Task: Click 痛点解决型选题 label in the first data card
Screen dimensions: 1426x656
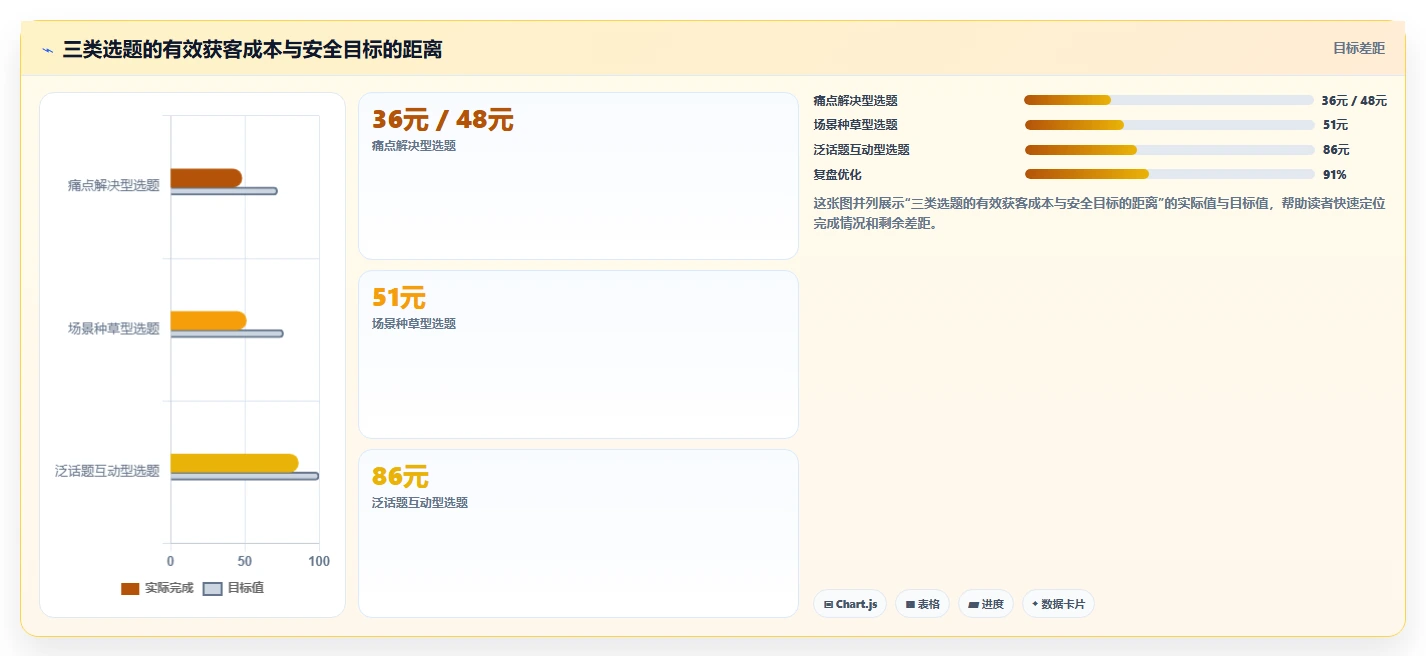Action: pos(414,146)
